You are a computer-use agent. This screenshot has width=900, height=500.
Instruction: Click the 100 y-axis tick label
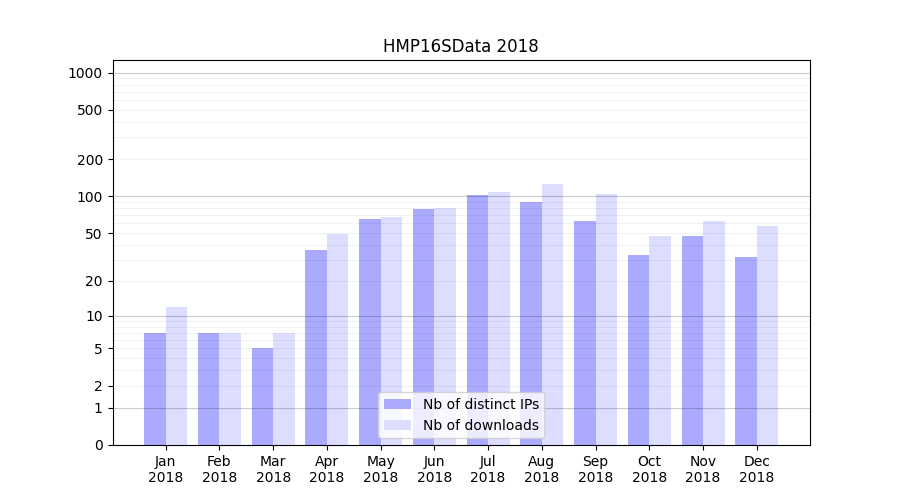(89, 197)
